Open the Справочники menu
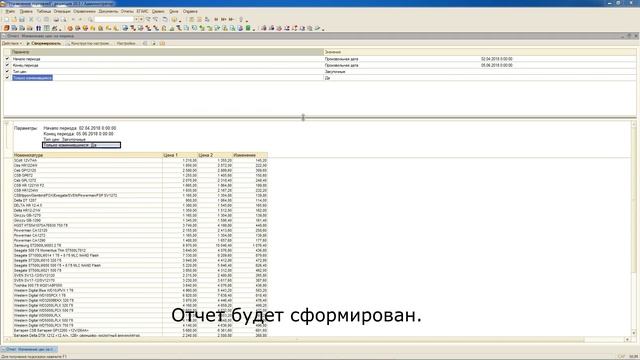 point(84,11)
